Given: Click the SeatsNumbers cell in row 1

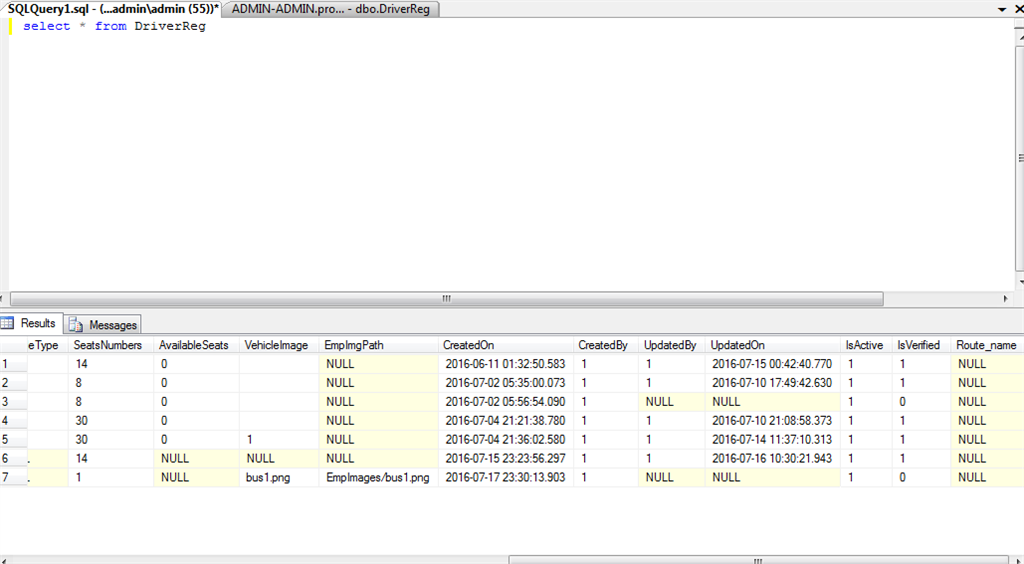Looking at the screenshot, I should point(112,364).
